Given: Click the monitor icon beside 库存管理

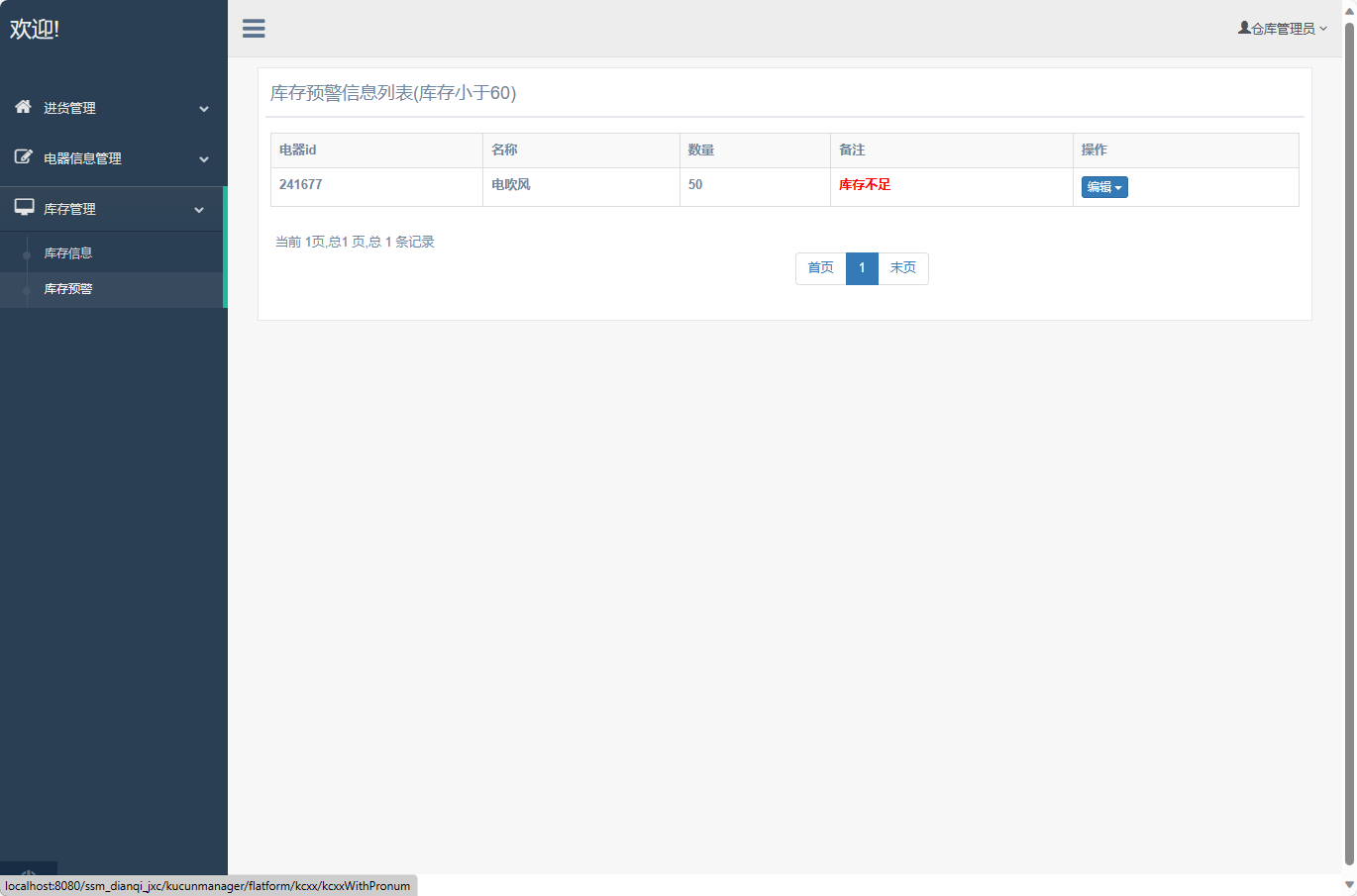Looking at the screenshot, I should [24, 208].
